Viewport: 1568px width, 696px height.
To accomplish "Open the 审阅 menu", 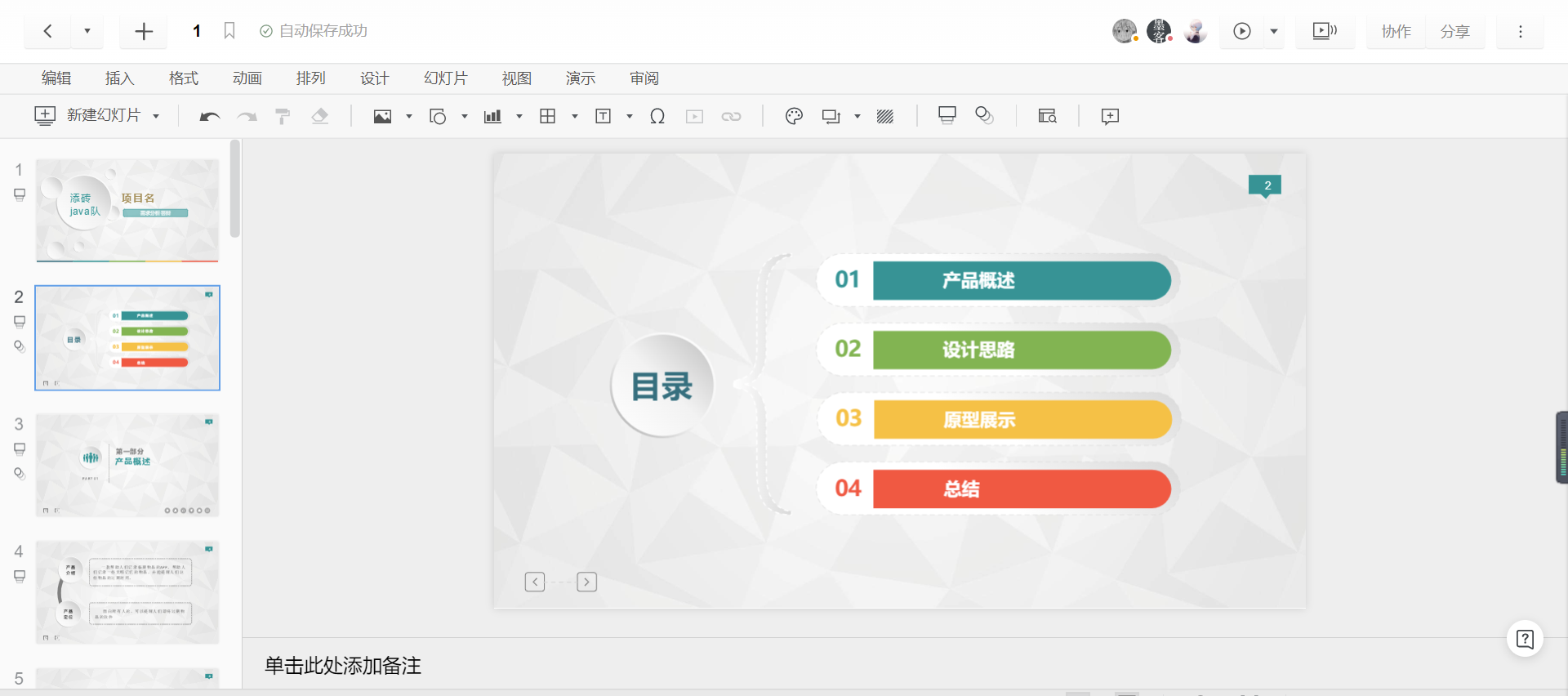I will (644, 78).
